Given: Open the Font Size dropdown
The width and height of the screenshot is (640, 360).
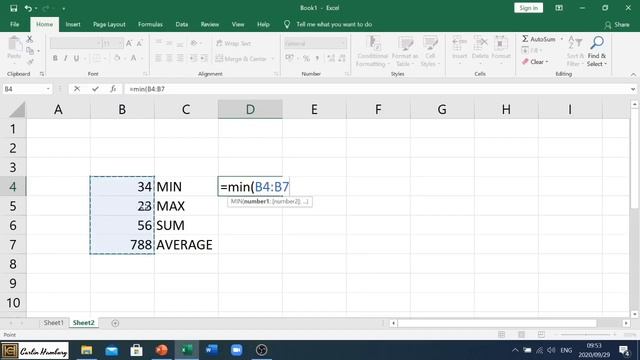Looking at the screenshot, I should coord(120,43).
